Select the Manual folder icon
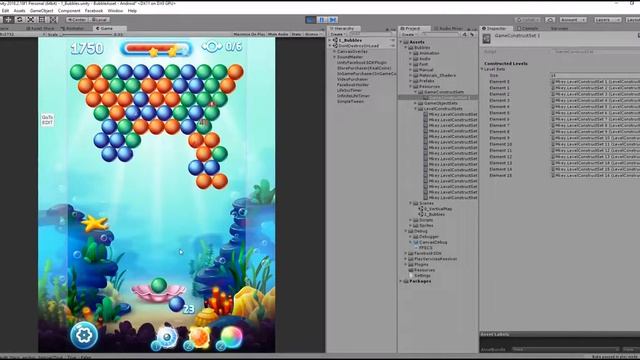The width and height of the screenshot is (640, 360). point(416,70)
